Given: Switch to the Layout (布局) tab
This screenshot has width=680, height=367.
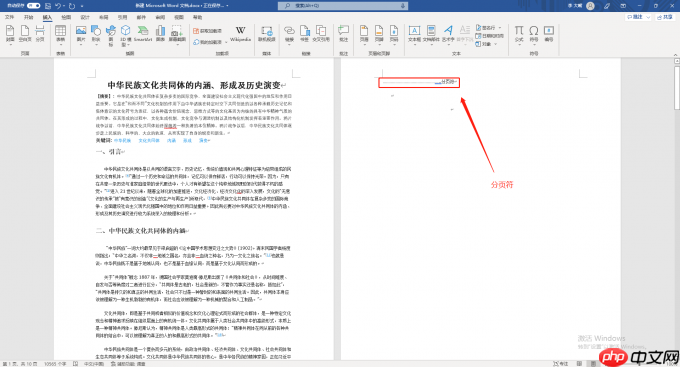Looking at the screenshot, I should [x=104, y=17].
